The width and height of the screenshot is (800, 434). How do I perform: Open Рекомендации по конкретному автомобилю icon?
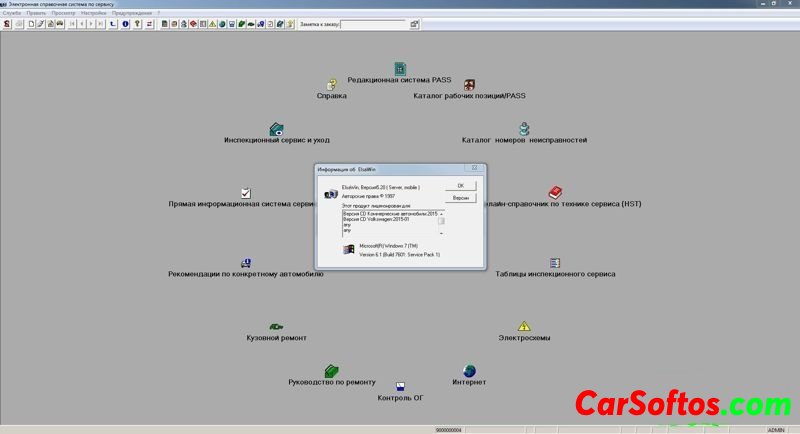(x=246, y=262)
